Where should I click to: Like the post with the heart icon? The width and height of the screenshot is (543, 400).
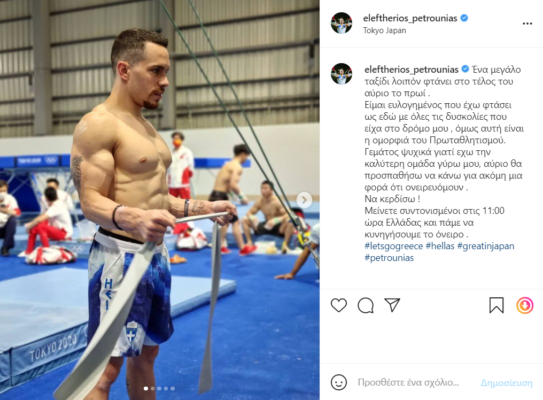339,305
